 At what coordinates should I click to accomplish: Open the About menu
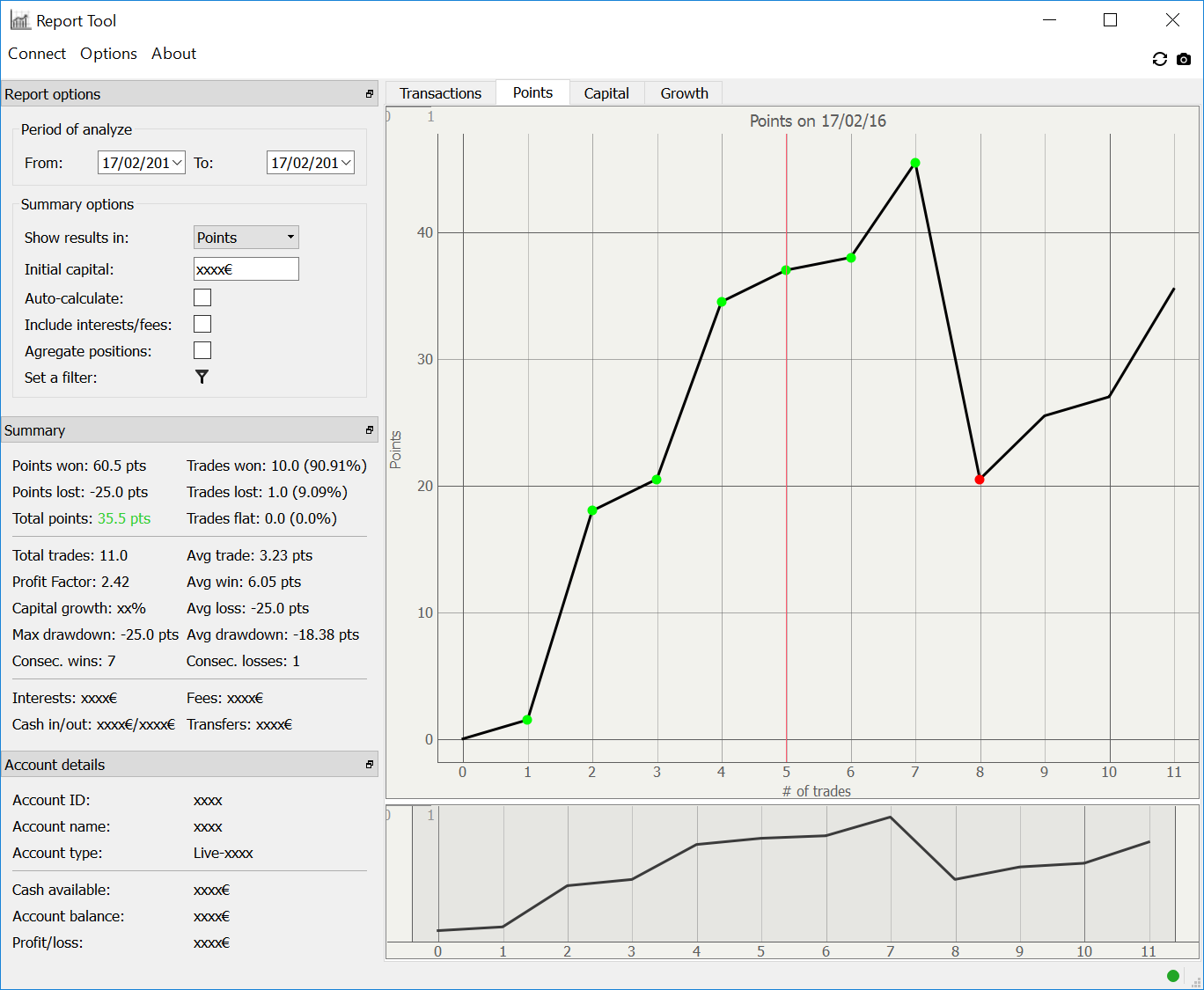coord(173,54)
